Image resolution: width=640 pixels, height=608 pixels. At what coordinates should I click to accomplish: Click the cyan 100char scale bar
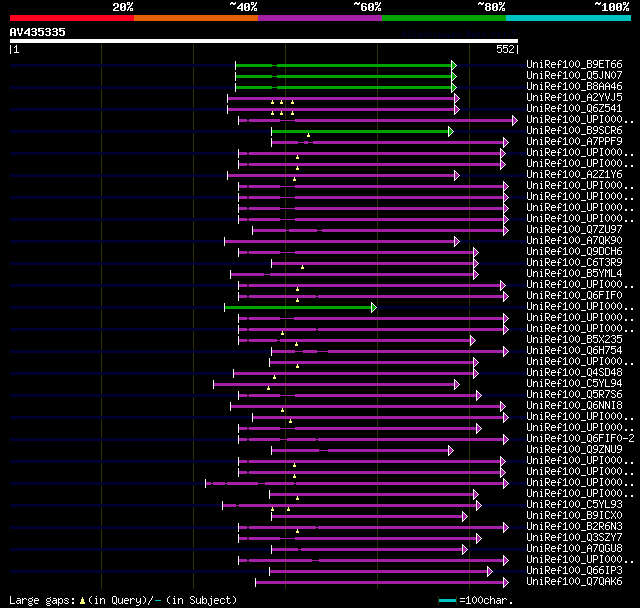pos(447,600)
